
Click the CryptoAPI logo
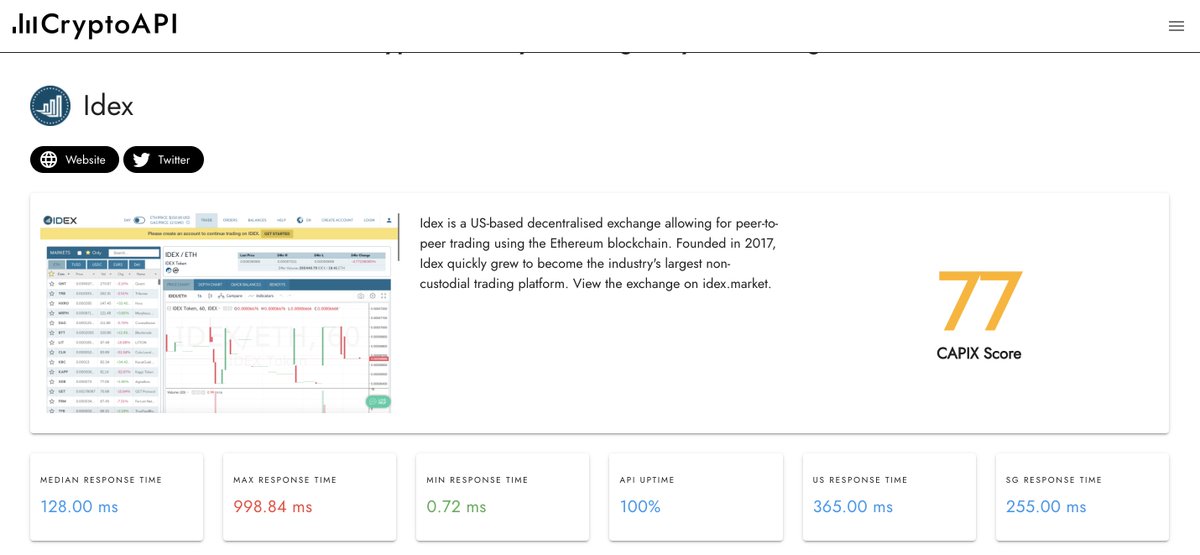click(95, 24)
